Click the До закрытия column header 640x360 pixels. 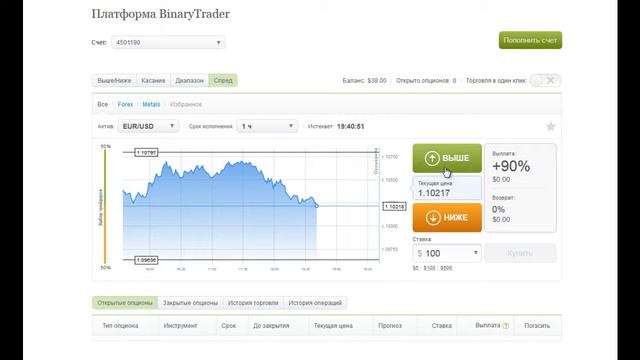tap(271, 326)
